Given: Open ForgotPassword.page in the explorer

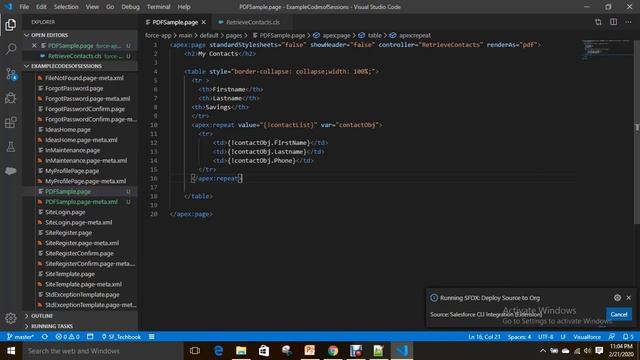Looking at the screenshot, I should click(74, 88).
